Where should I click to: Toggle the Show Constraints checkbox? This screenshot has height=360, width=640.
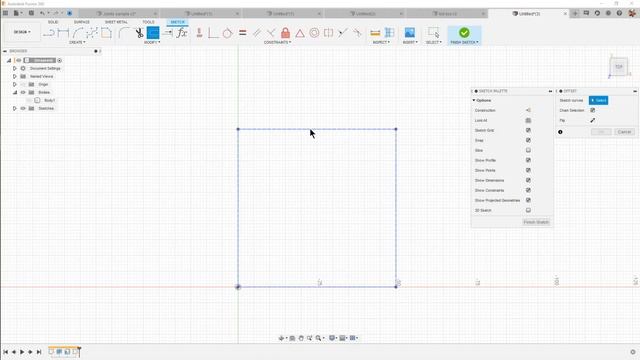coord(528,190)
